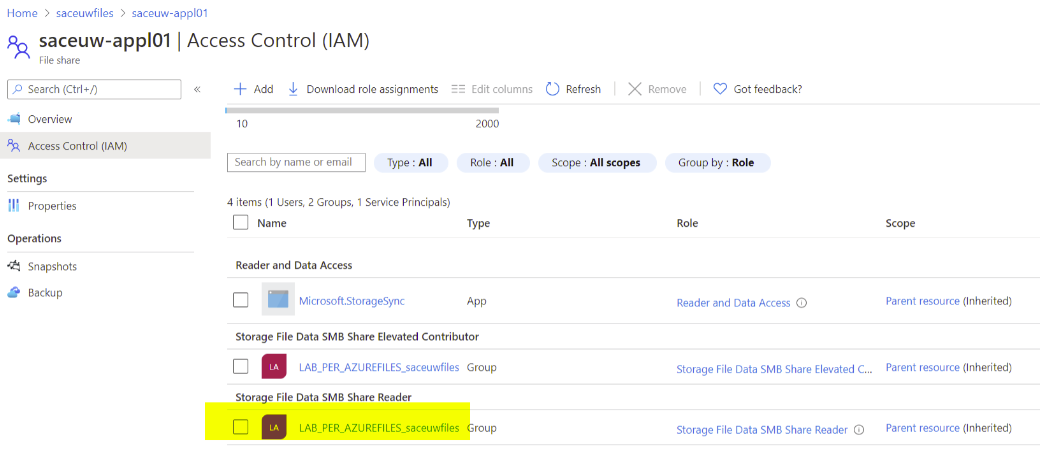
Task: Open LAB_PER_AZUREFILES_saceuwfiles in SMB Share Reader row
Action: pyautogui.click(x=379, y=428)
